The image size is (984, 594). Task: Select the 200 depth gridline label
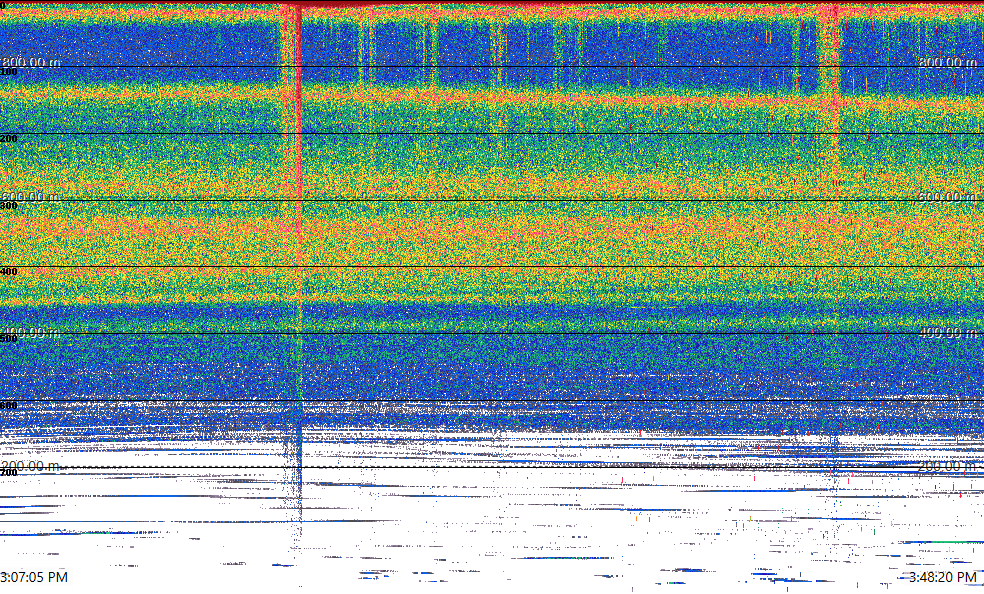coord(9,139)
